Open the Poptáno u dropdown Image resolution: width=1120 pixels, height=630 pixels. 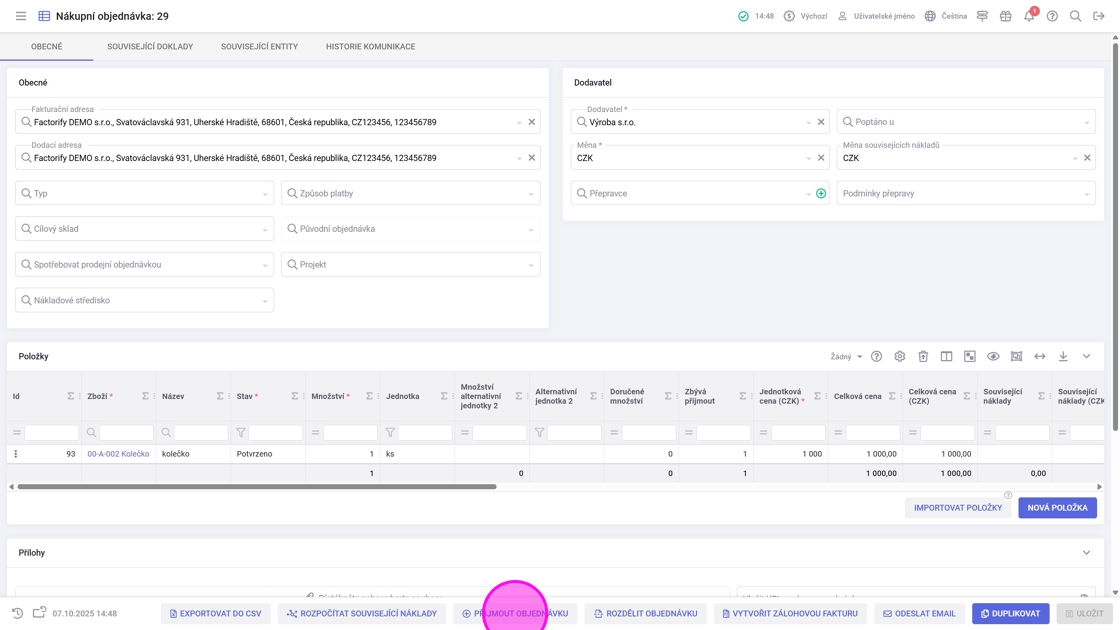pos(966,122)
